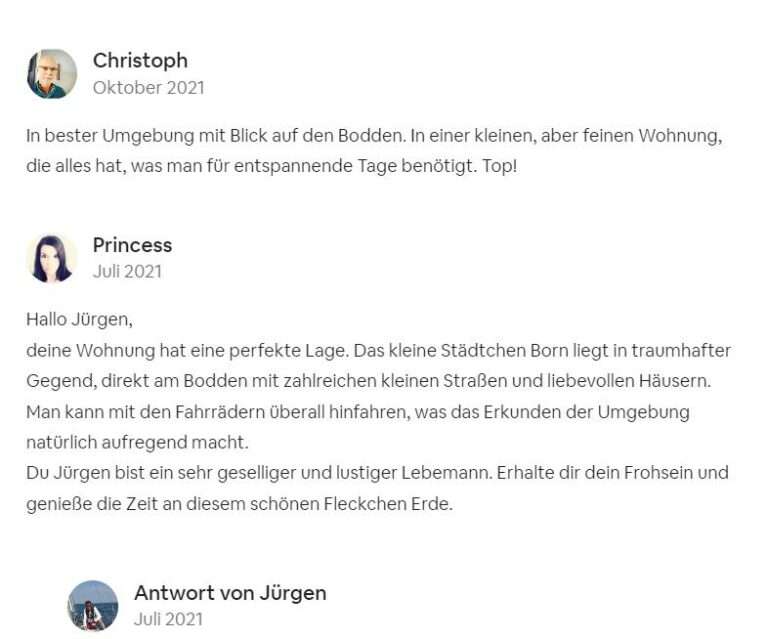Click the "Antwort von Jürgen" heading
768x639 pixels.
click(x=230, y=592)
